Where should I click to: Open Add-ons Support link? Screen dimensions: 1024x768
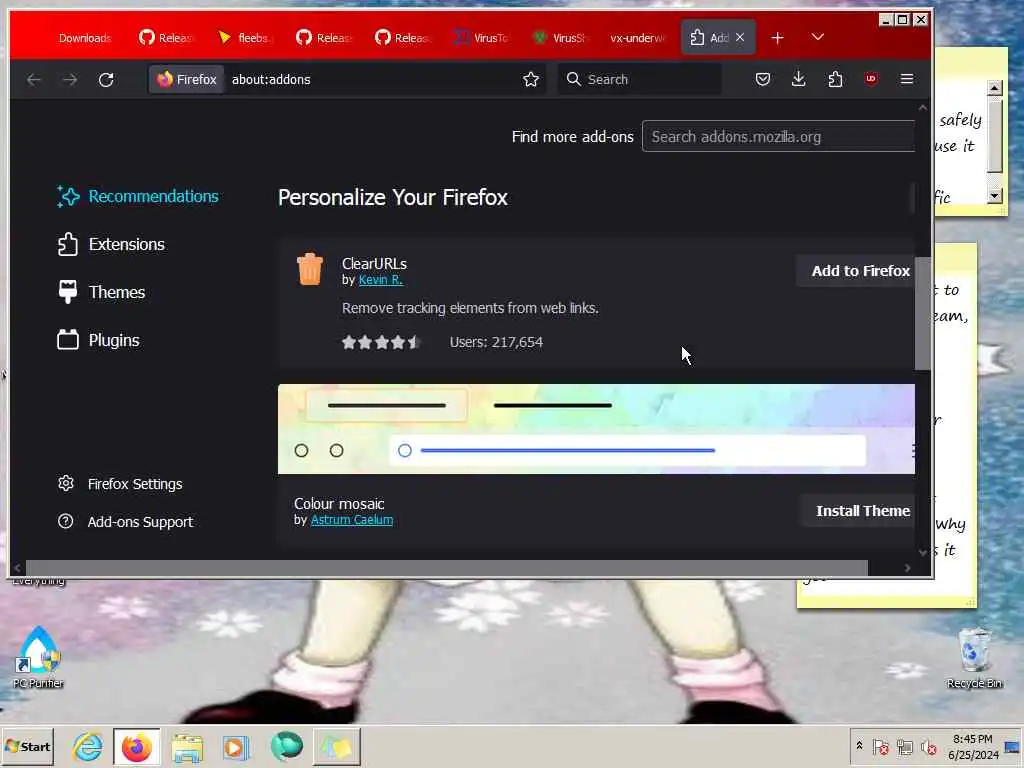125,522
